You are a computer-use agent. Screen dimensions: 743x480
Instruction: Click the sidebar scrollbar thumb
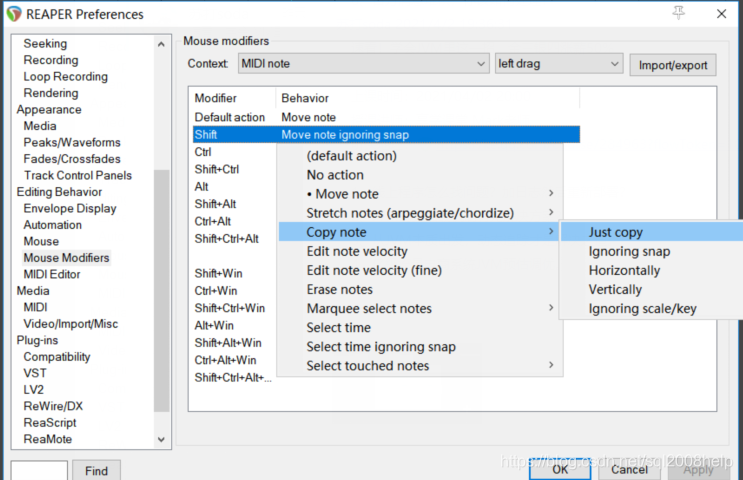(x=161, y=290)
